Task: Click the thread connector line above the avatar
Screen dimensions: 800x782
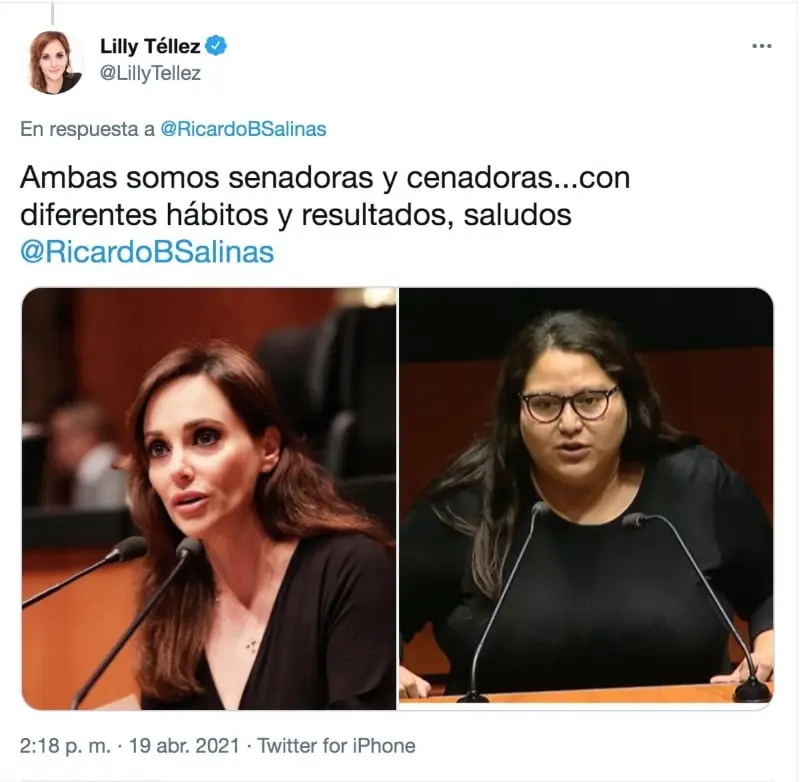Action: (x=53, y=13)
